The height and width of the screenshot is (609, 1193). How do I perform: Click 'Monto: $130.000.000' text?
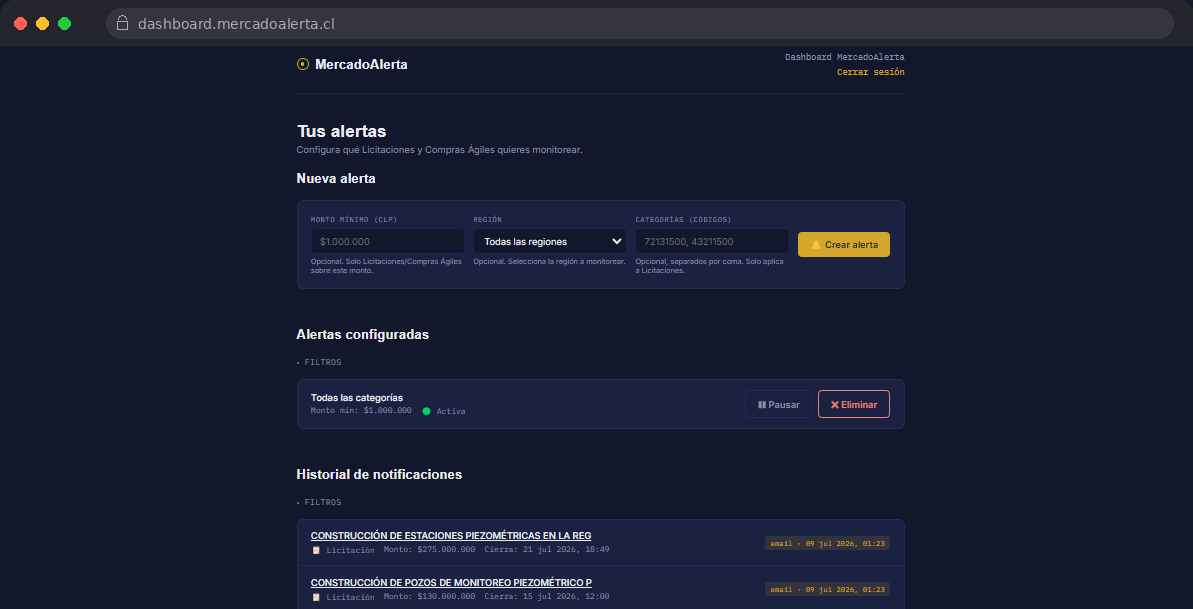point(429,597)
